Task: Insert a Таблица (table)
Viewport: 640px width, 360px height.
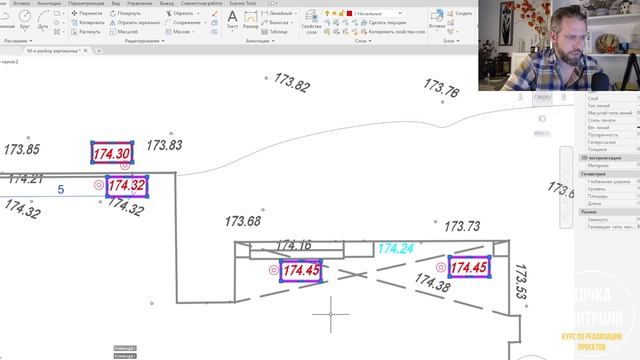Action: [274, 31]
